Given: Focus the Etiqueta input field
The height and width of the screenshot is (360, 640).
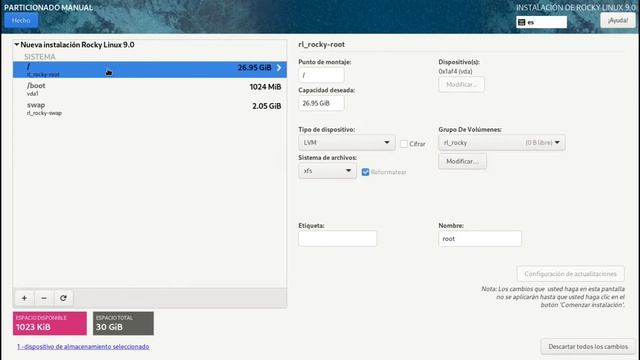Looking at the screenshot, I should pyautogui.click(x=338, y=239).
